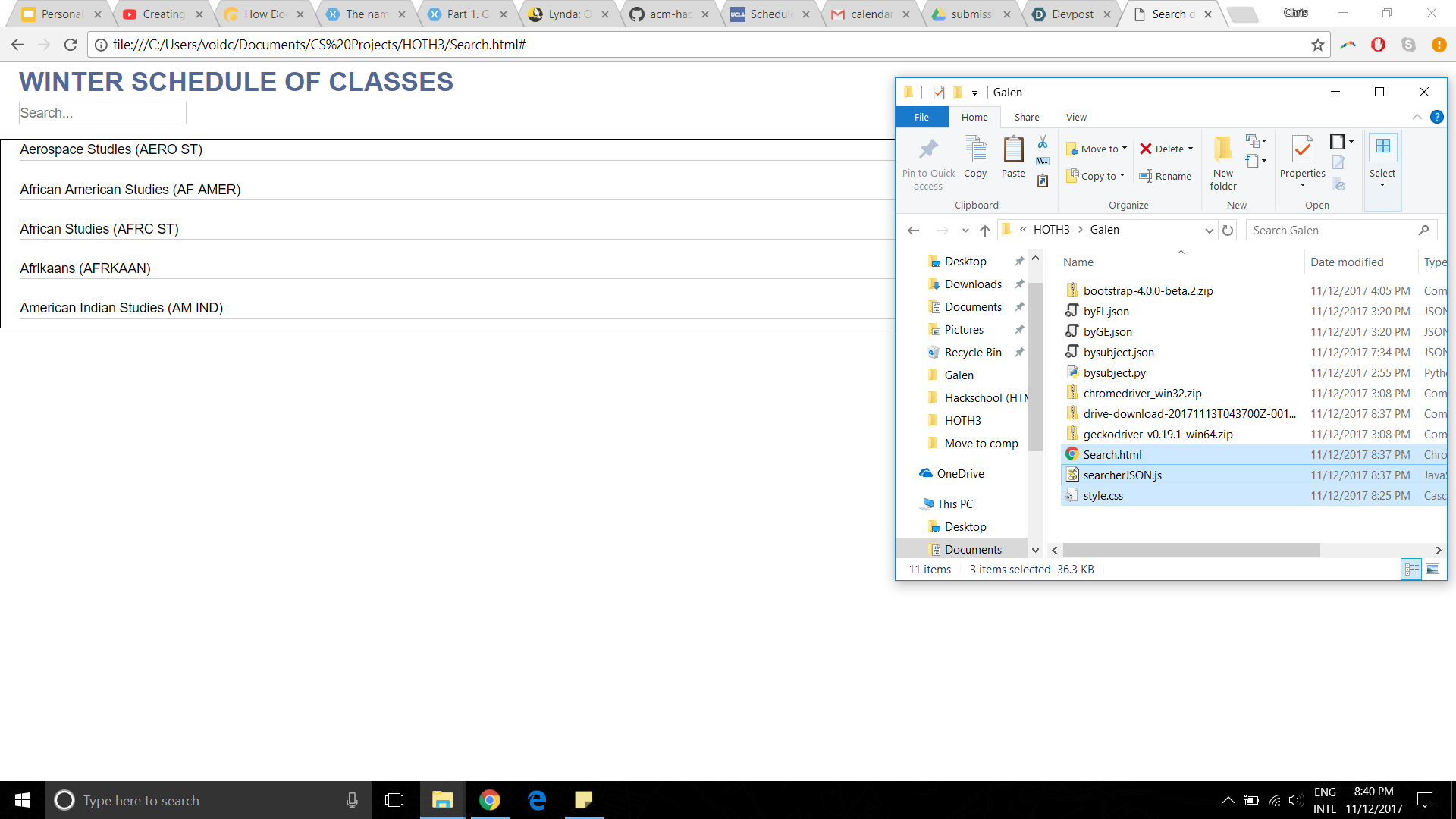Click the Paste clipboard icon

pos(1013,150)
